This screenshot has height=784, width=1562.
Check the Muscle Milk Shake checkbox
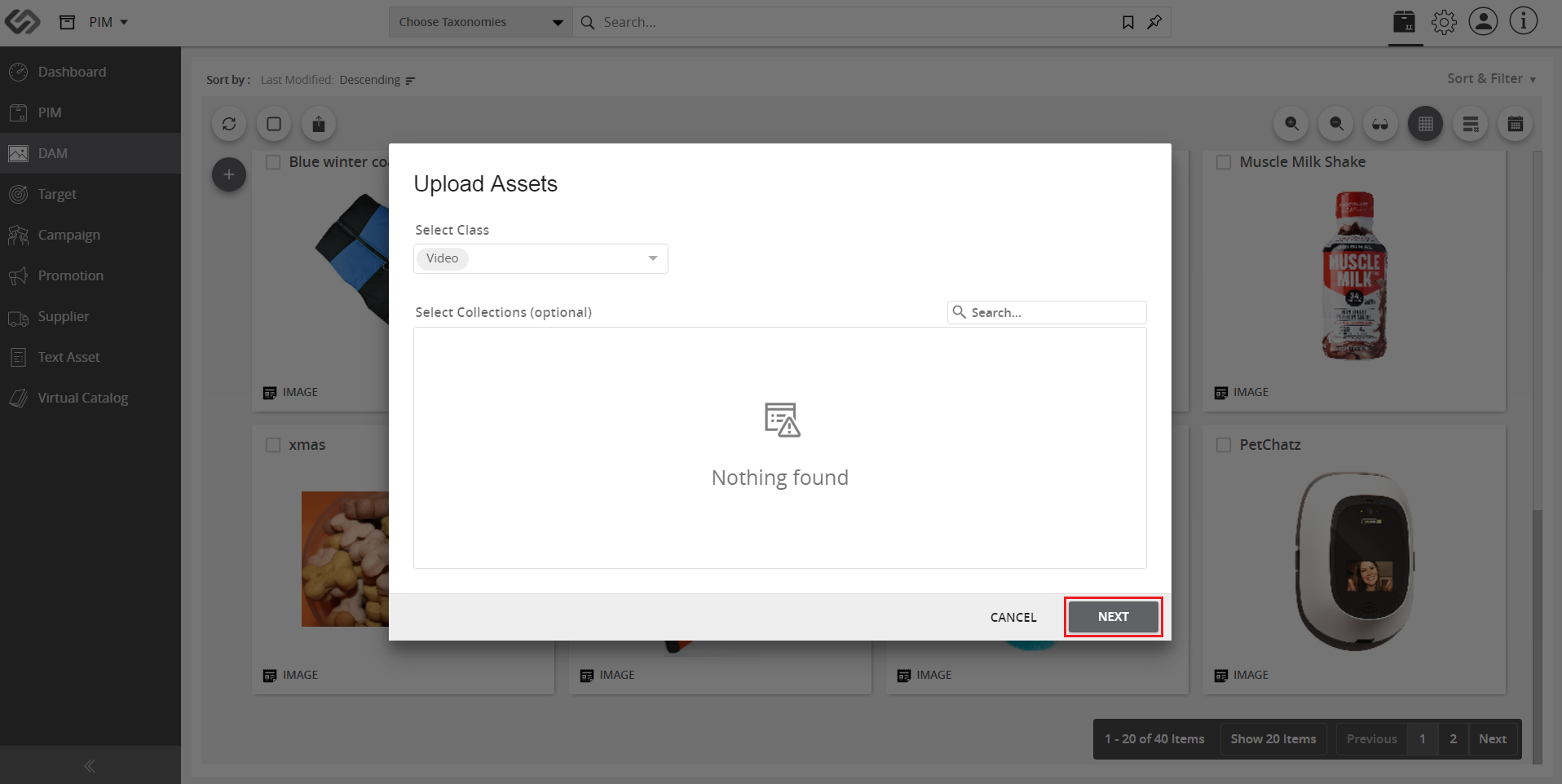click(1224, 162)
